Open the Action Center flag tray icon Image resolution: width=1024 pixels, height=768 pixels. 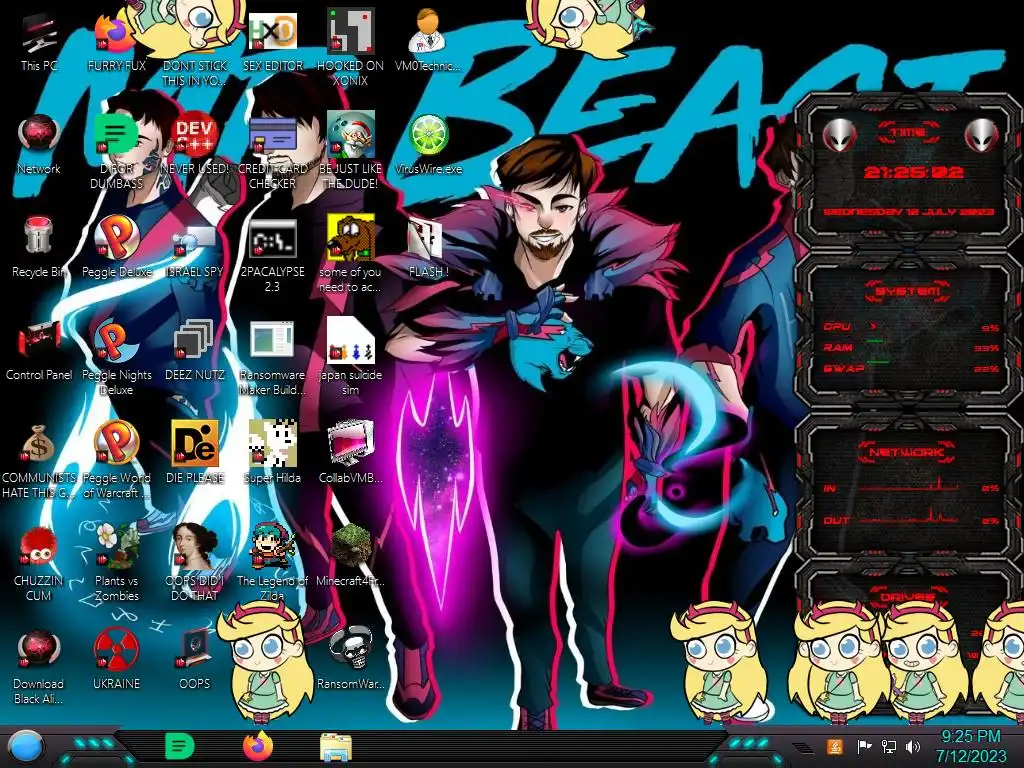(864, 746)
